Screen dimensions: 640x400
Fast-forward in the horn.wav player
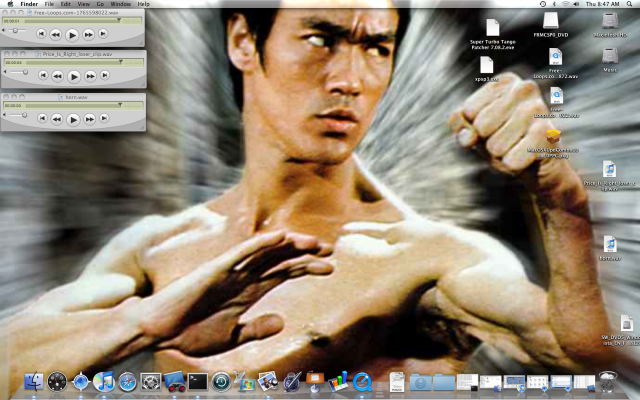click(x=89, y=119)
